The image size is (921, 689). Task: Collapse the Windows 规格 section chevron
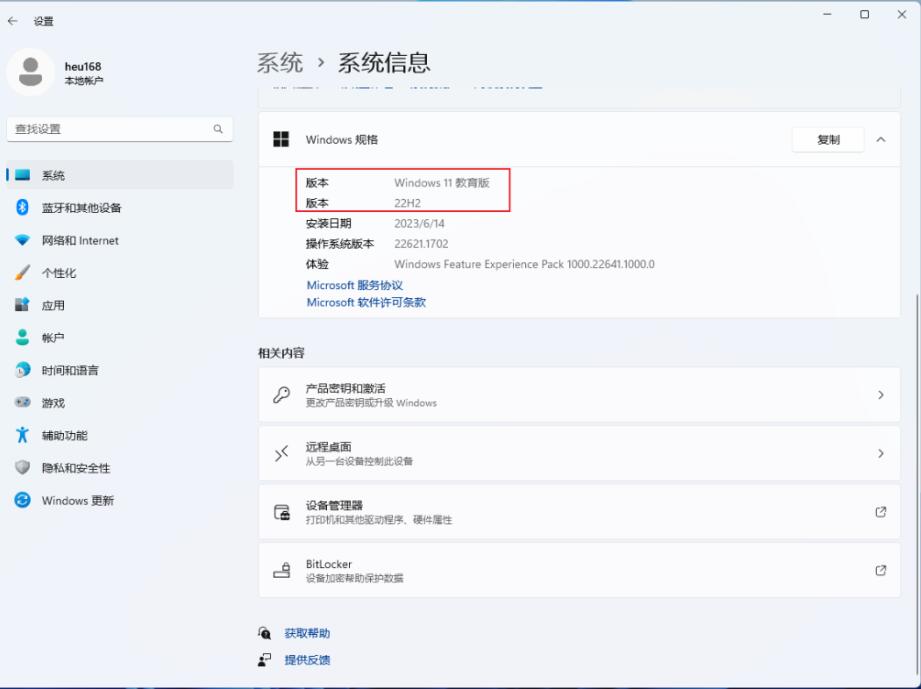coord(880,140)
